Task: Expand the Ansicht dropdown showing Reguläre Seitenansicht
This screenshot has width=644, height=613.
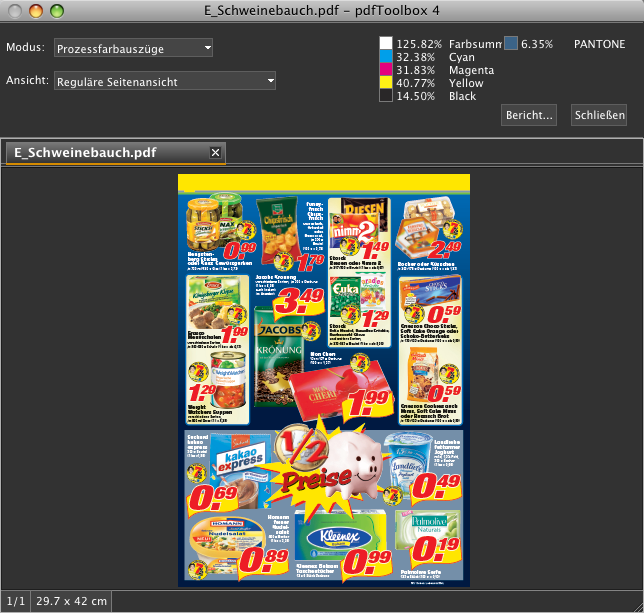Action: tap(165, 80)
